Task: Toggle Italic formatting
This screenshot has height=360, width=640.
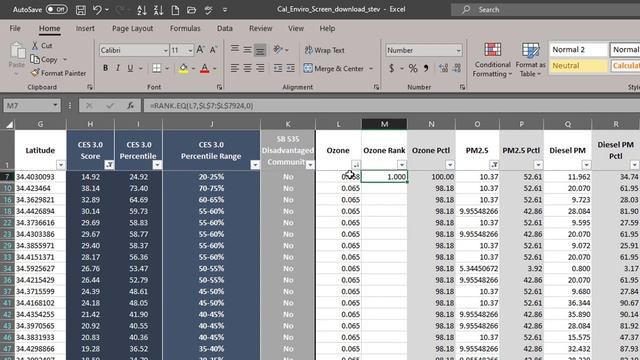Action: click(118, 68)
